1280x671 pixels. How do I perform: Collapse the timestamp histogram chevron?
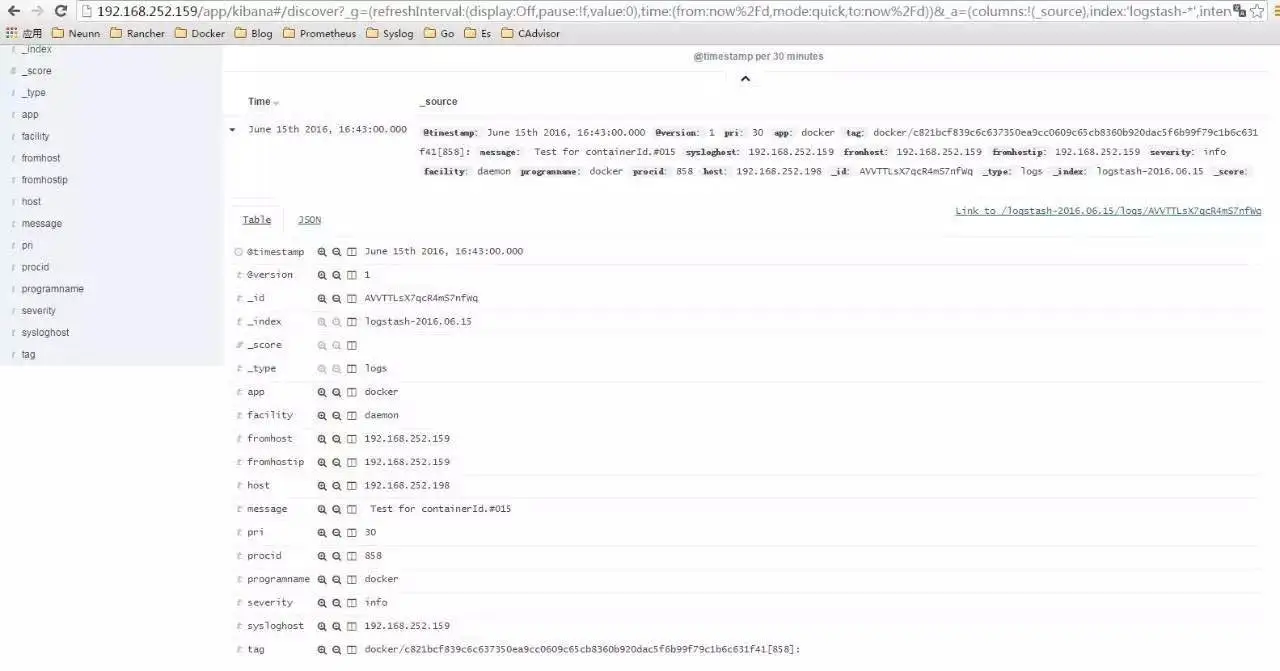[x=745, y=79]
